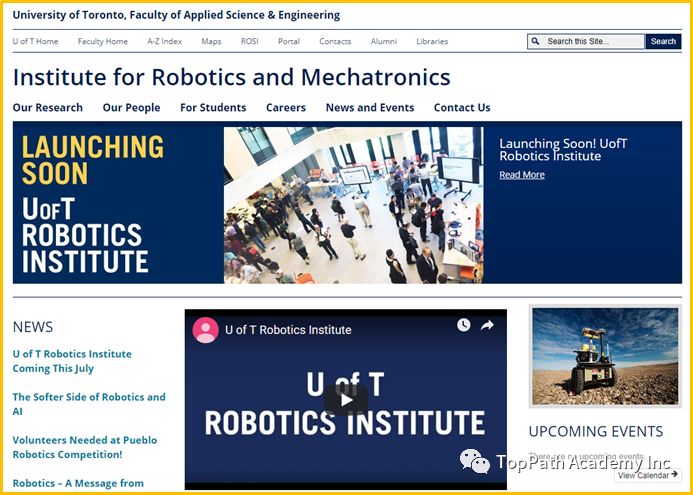The height and width of the screenshot is (495, 693).
Task: Click the Search button
Action: point(663,42)
